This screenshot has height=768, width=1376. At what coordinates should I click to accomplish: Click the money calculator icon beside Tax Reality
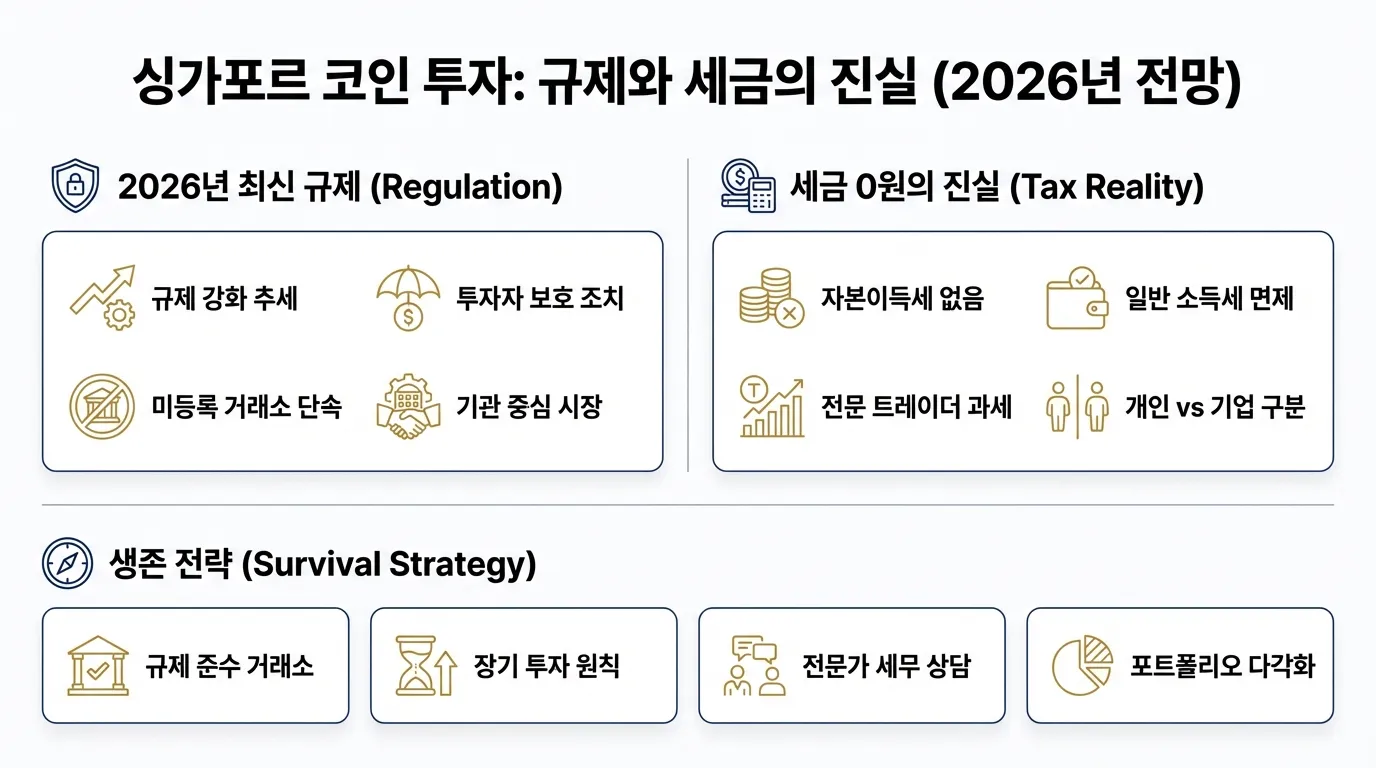748,186
